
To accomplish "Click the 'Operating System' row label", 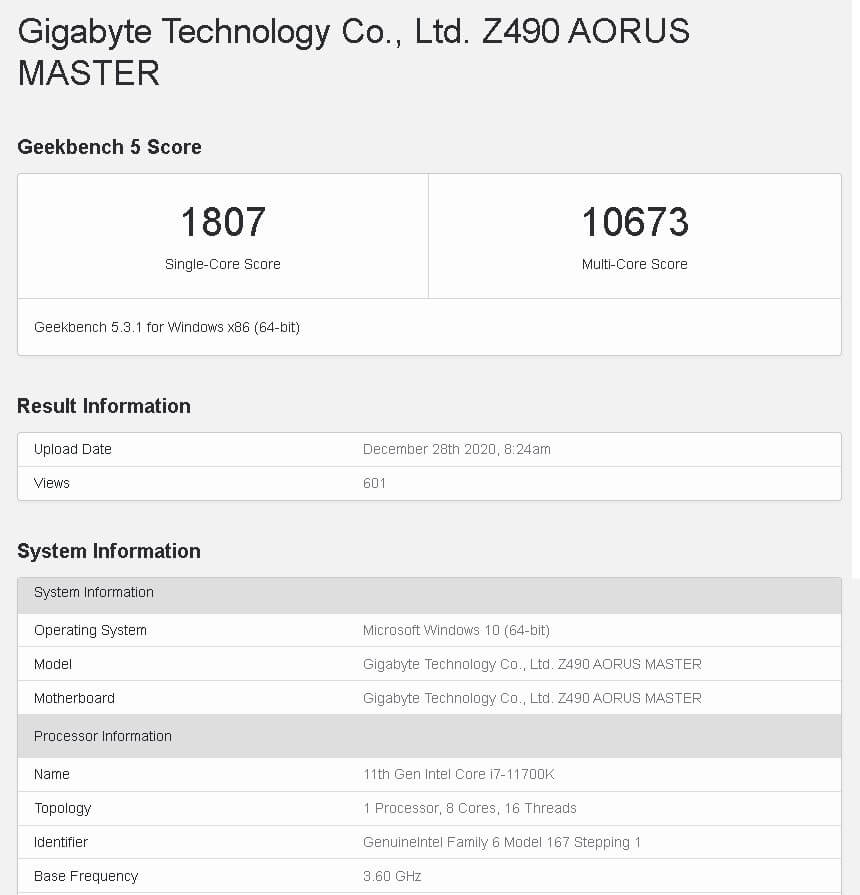I will (x=90, y=630).
